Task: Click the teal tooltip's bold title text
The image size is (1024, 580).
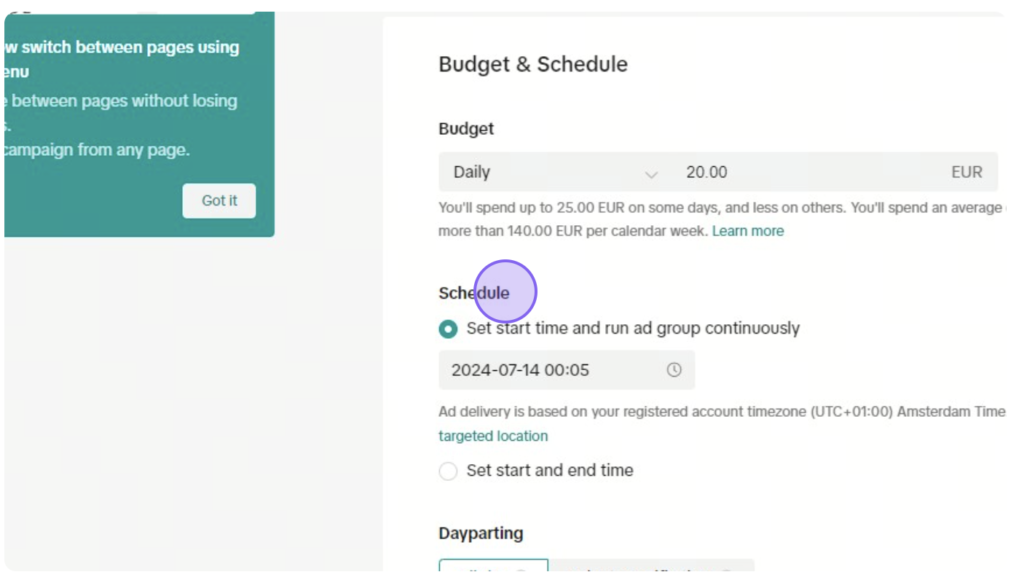Action: (x=121, y=59)
